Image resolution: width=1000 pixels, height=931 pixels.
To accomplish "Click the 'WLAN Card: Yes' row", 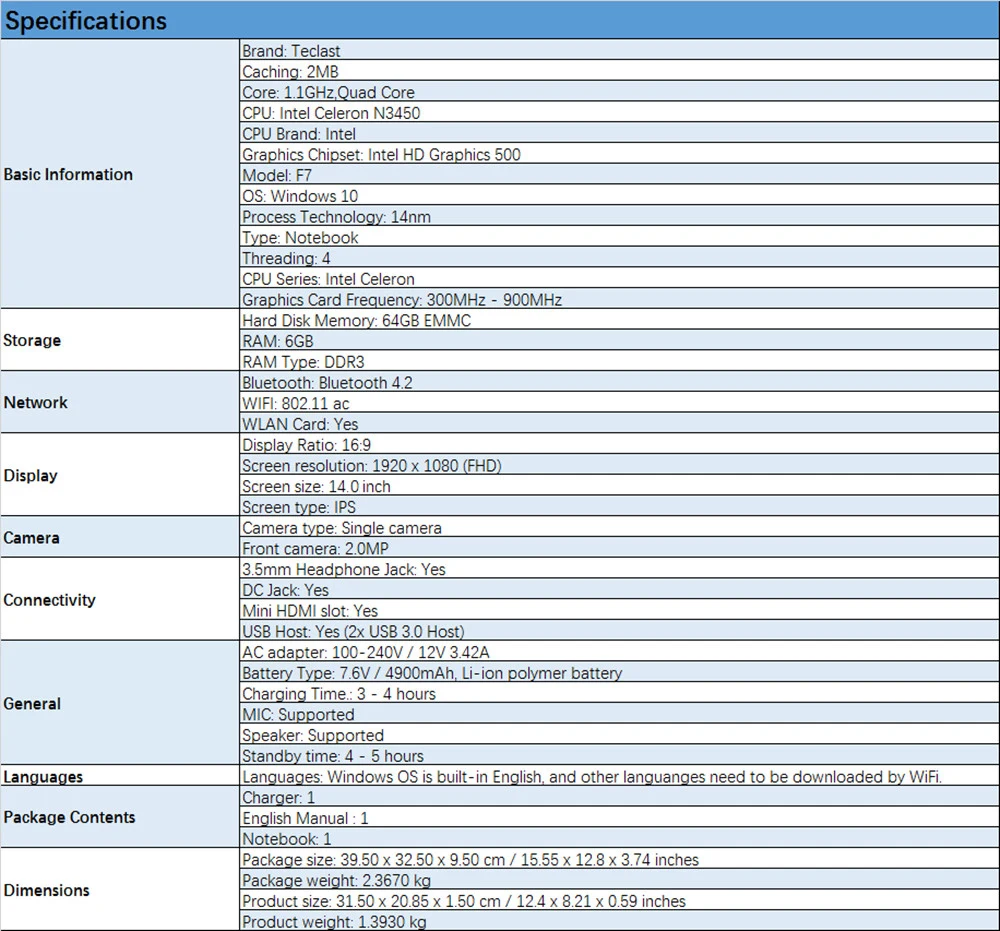I will tap(619, 423).
